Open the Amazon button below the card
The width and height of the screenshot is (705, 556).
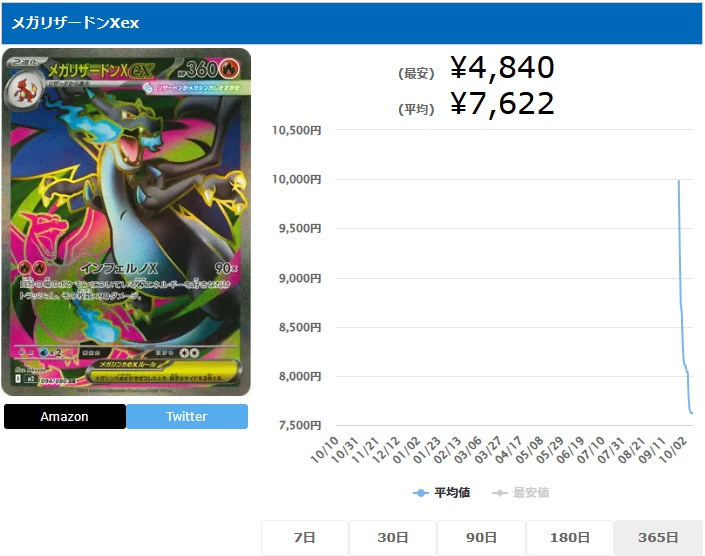(65, 416)
